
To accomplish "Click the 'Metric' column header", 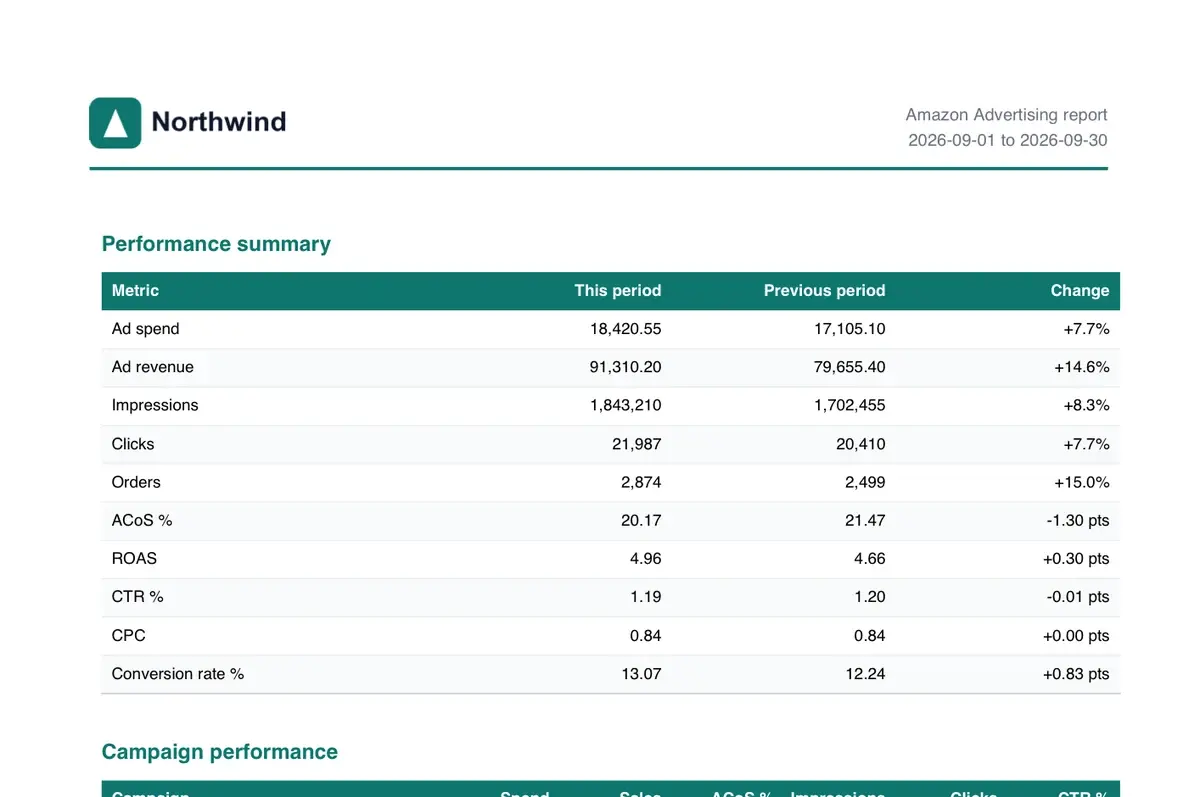I will click(x=135, y=291).
